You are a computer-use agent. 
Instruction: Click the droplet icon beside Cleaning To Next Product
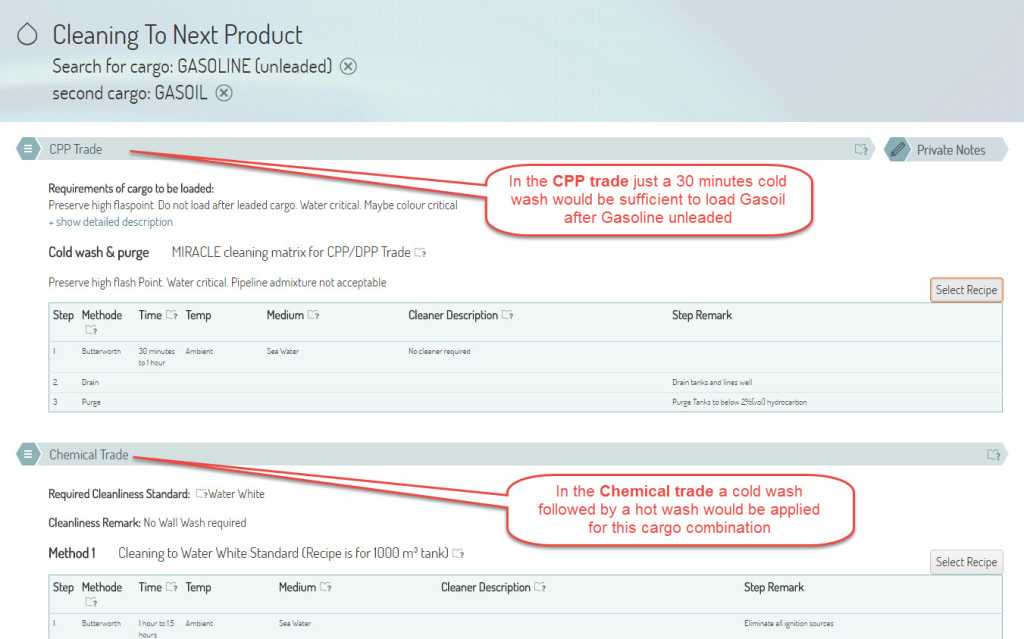click(x=27, y=34)
